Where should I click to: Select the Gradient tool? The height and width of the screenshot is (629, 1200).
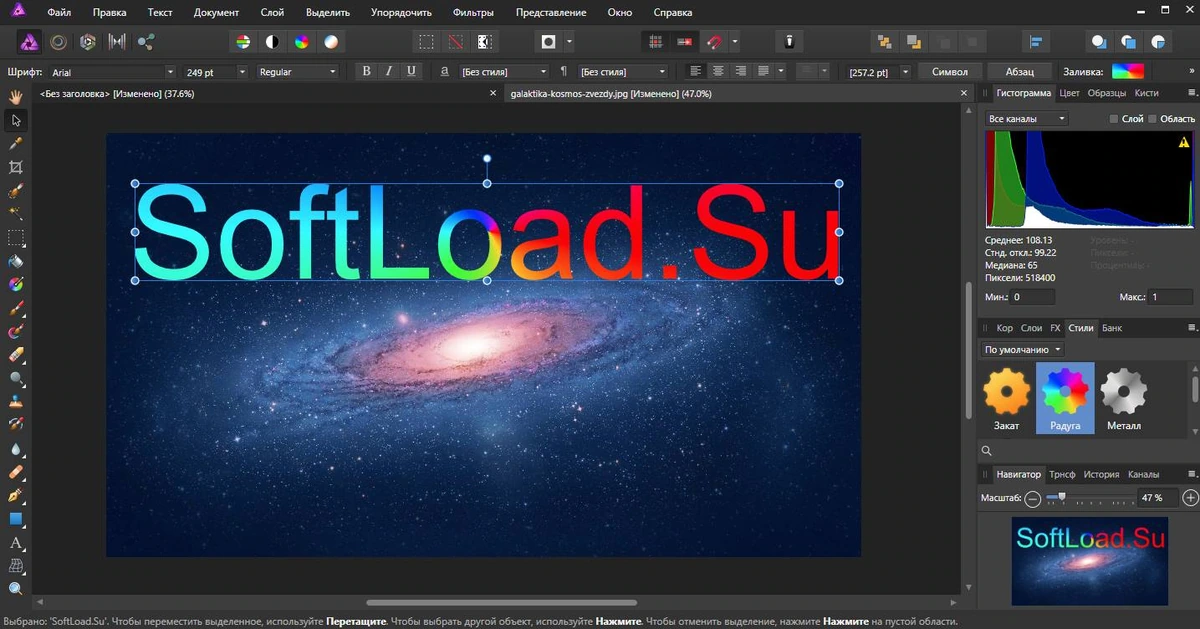point(16,285)
